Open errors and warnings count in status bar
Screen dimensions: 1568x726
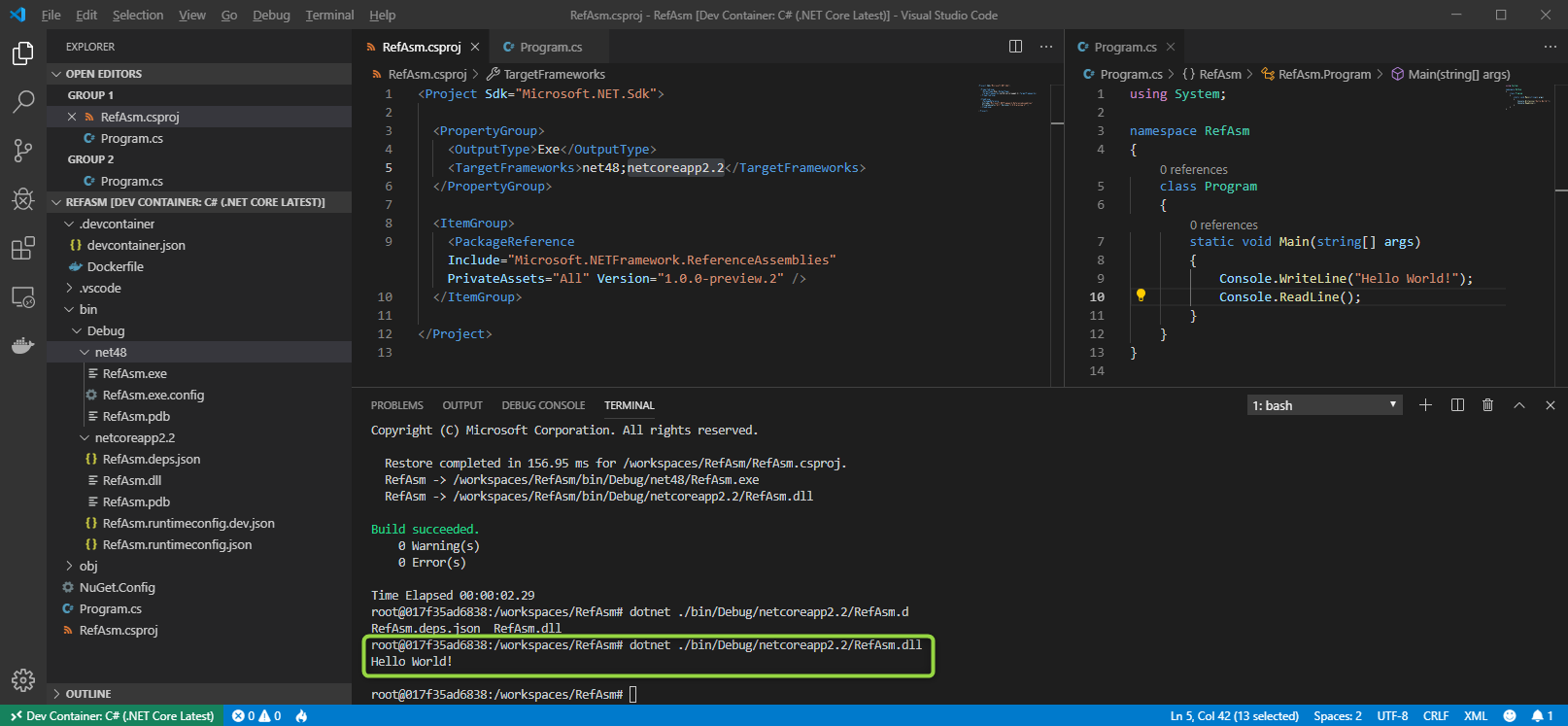tap(256, 716)
